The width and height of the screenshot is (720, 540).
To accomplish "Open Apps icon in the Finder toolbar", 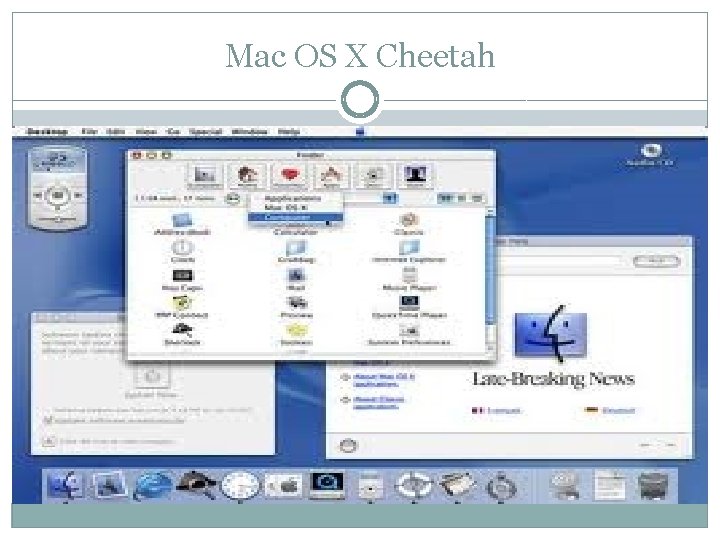I will click(x=331, y=175).
